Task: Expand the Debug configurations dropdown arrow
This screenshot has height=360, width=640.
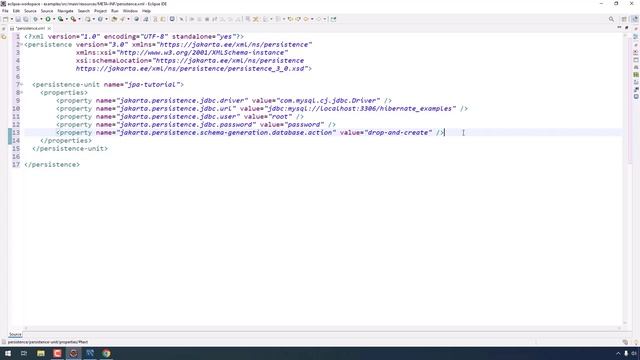Action: pyautogui.click(x=41, y=19)
